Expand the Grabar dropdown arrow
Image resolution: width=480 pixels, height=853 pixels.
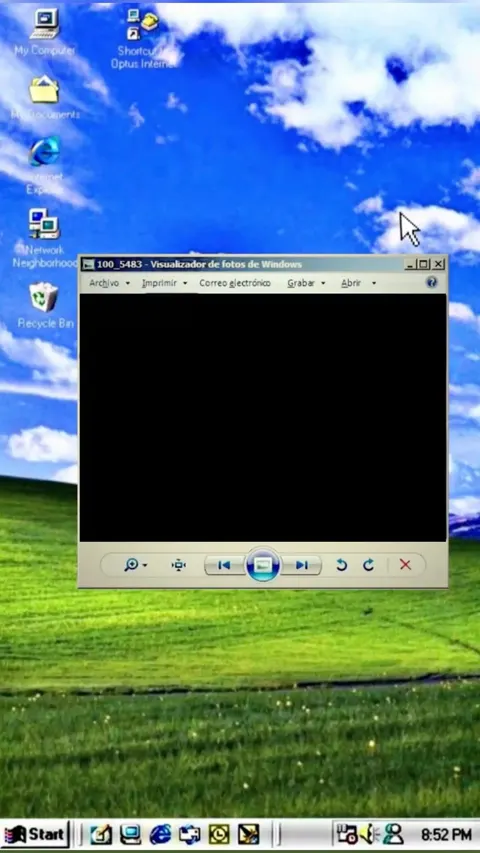point(323,283)
